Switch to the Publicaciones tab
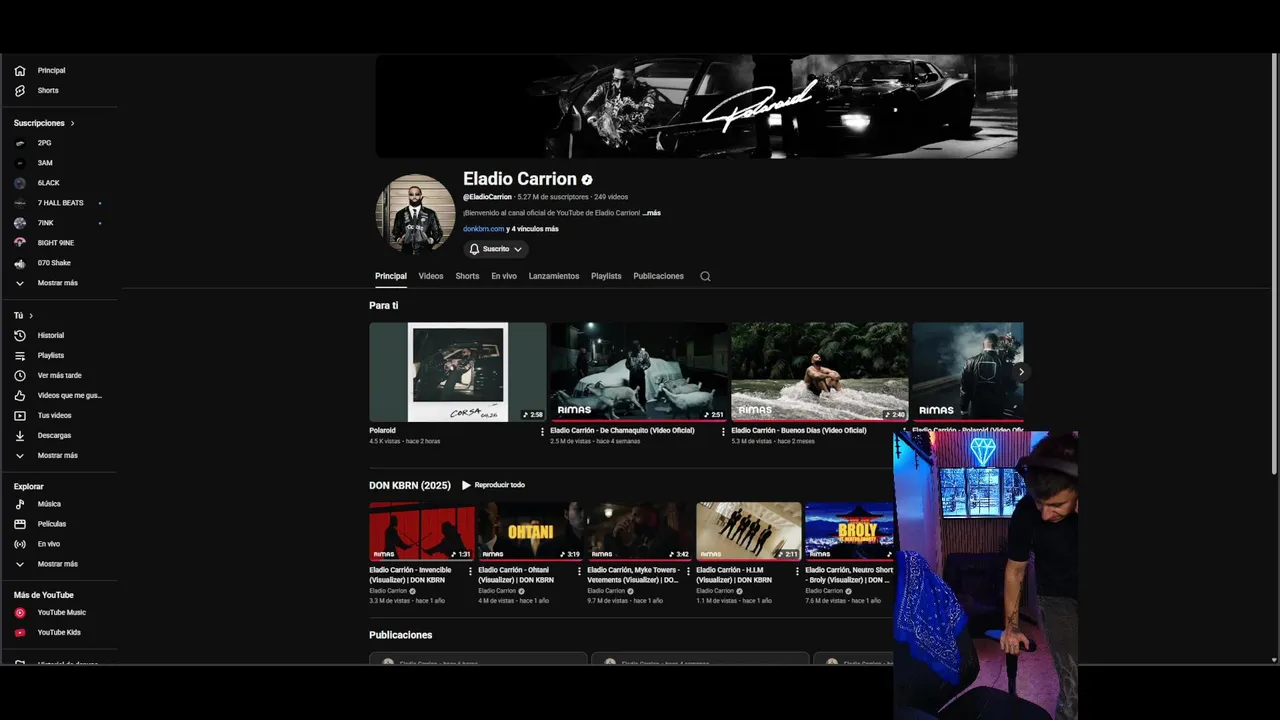The height and width of the screenshot is (720, 1280). coord(659,276)
